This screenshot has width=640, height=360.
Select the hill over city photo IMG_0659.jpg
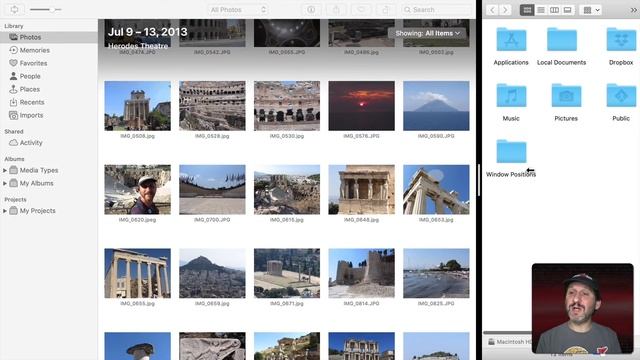pos(212,273)
